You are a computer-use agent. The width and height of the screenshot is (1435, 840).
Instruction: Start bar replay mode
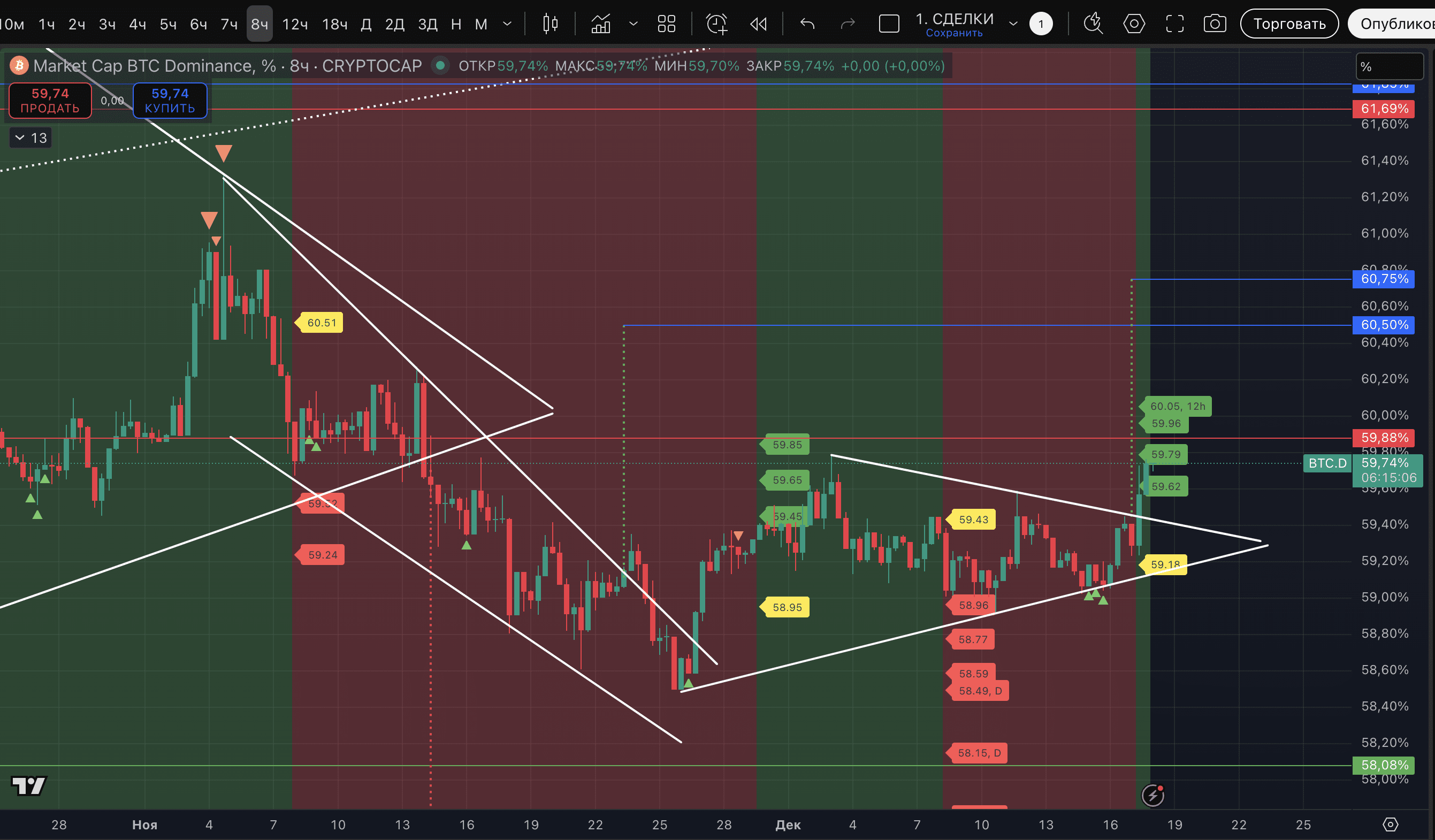pos(759,24)
